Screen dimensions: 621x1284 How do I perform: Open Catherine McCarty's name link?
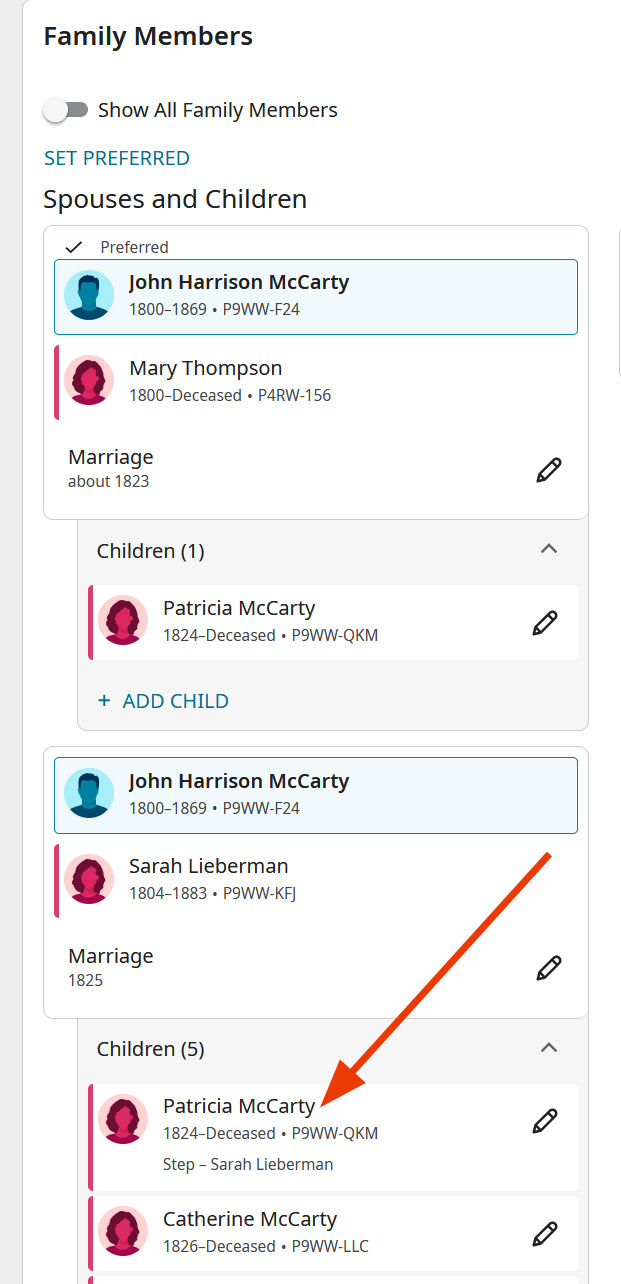249,1219
